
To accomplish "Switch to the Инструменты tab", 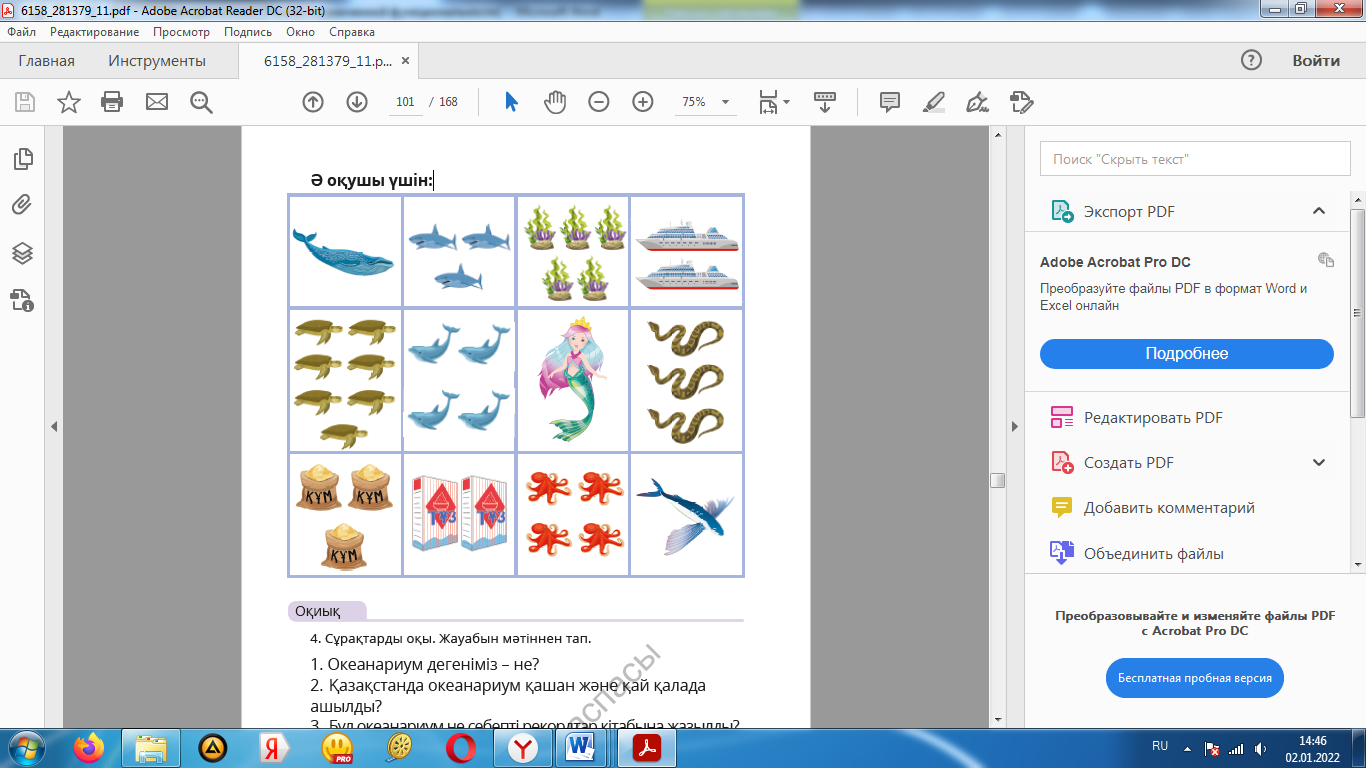I will click(157, 61).
